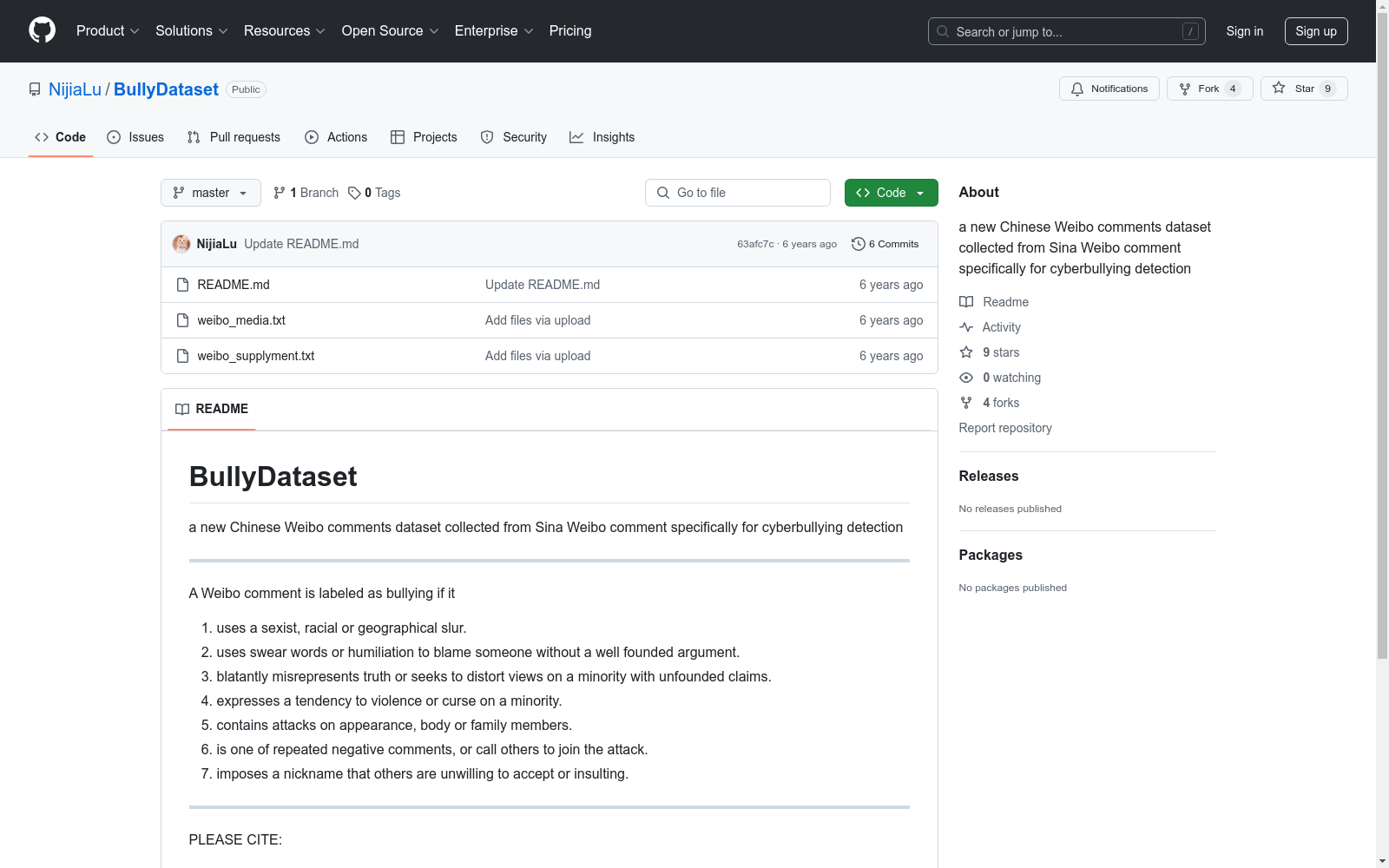
Task: Click the Notifications button
Action: (1109, 89)
